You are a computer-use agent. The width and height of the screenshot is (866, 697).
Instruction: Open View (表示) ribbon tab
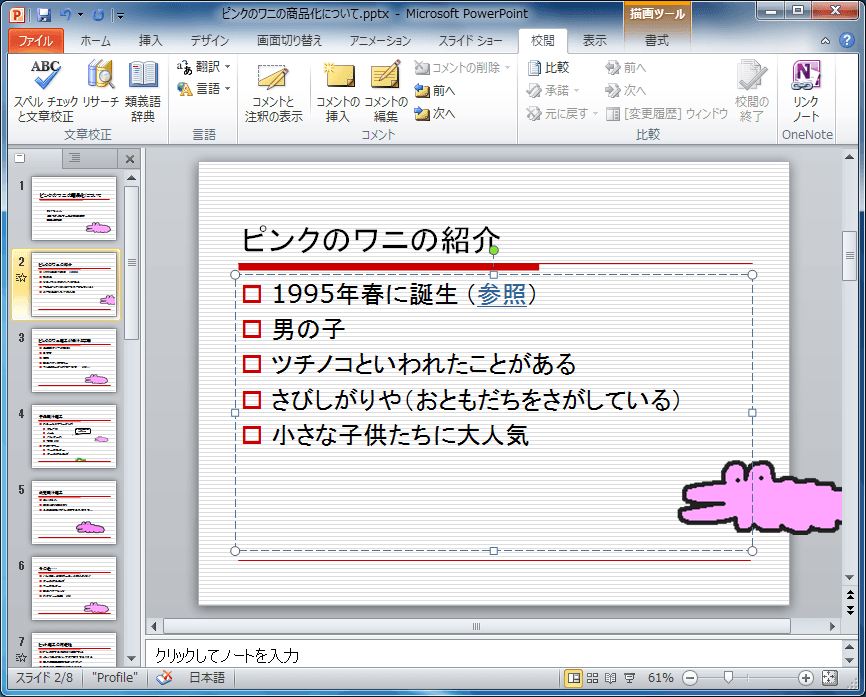[x=594, y=40]
